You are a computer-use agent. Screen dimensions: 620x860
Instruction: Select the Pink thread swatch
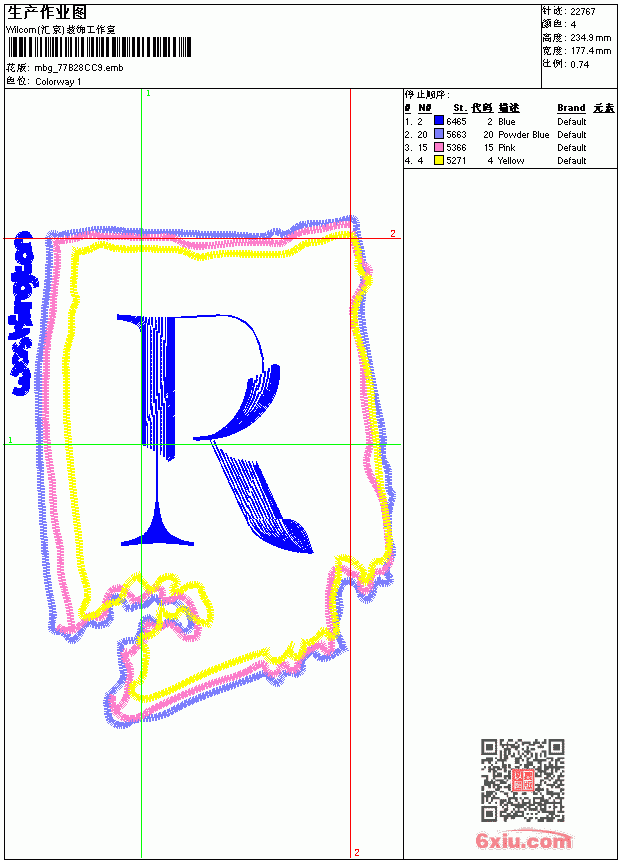[x=438, y=147]
